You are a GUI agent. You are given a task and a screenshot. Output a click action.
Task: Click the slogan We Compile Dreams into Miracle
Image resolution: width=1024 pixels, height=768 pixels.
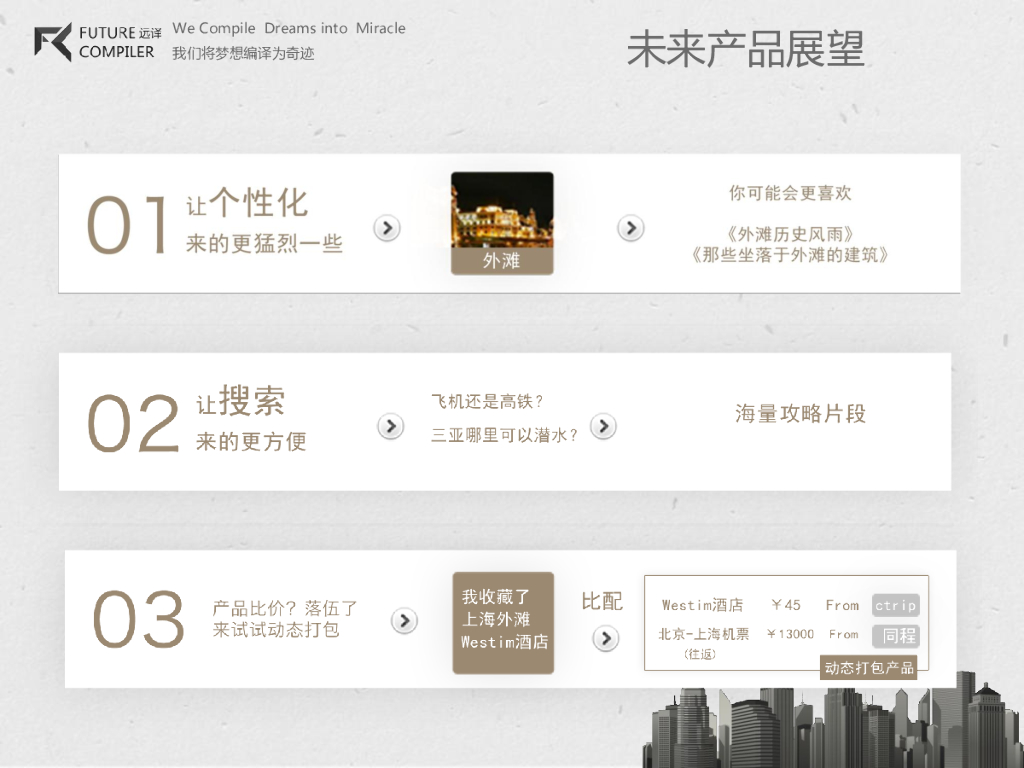(x=289, y=29)
